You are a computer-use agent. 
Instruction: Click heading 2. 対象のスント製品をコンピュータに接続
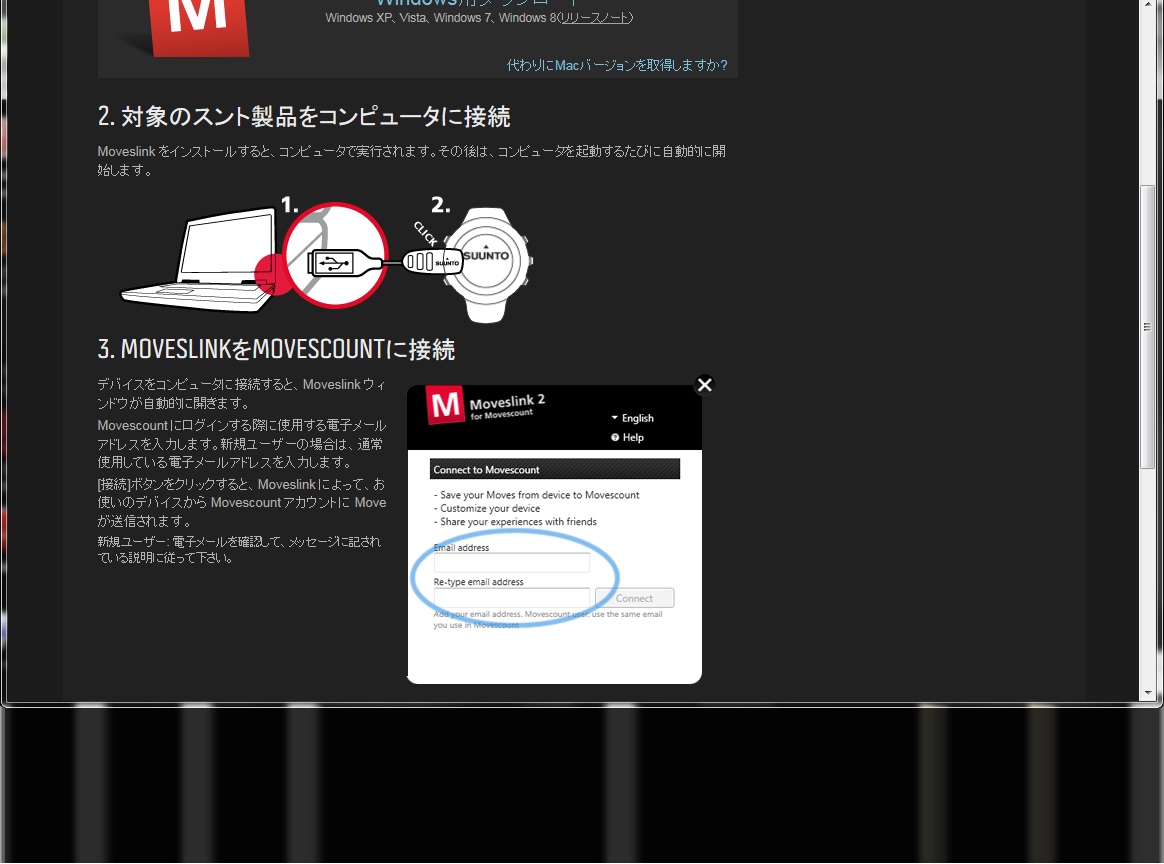pos(304,117)
